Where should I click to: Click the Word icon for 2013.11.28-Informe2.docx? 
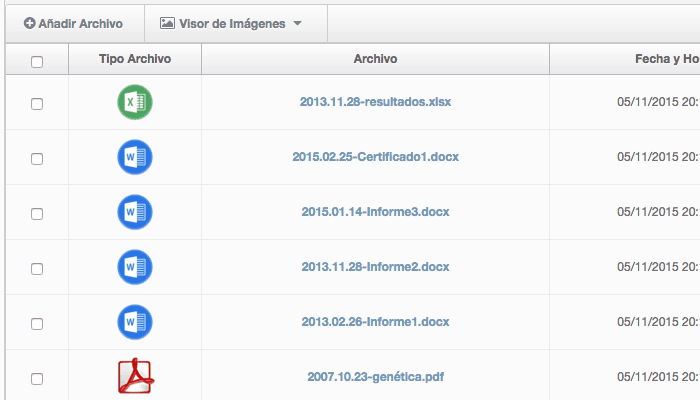135,267
